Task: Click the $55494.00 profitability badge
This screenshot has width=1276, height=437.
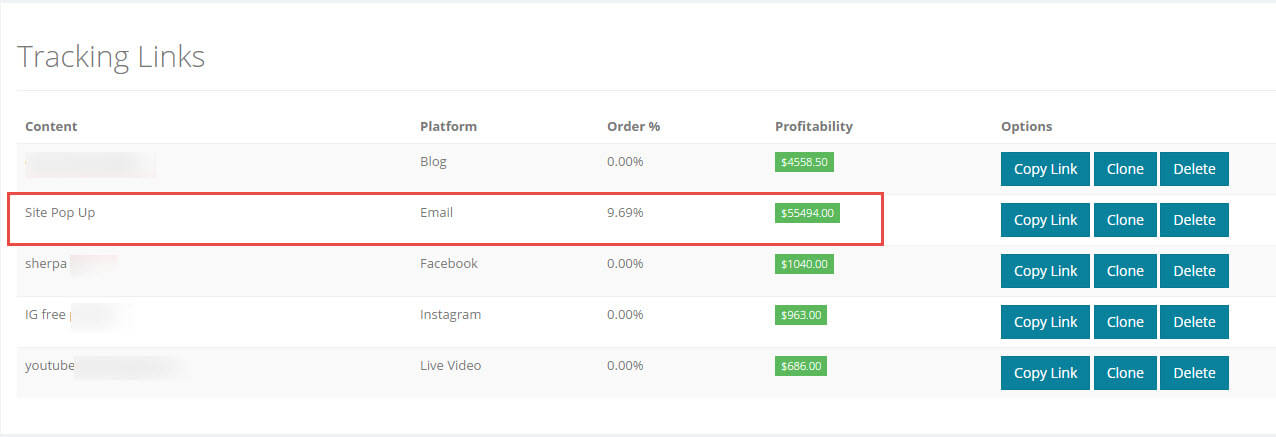Action: (808, 213)
